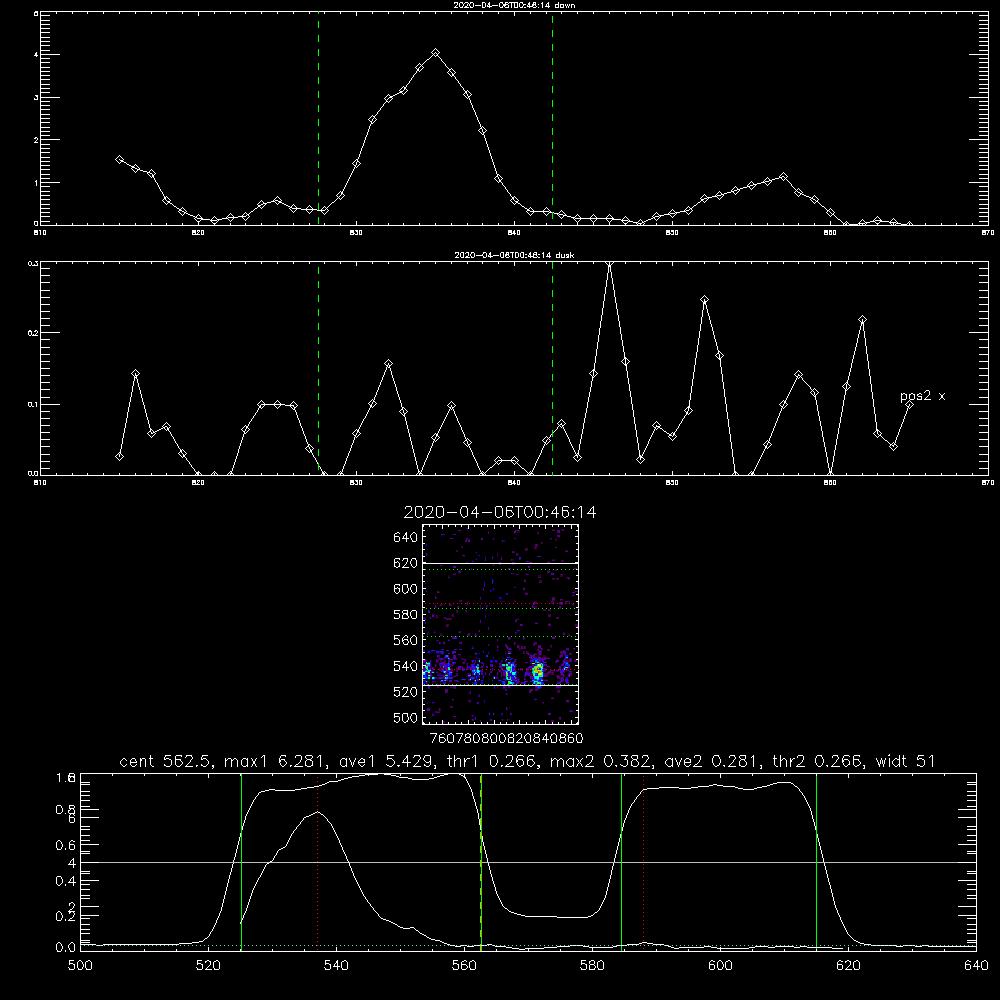
Task: Click the left green dashed line in dawn plot
Action: (x=318, y=119)
